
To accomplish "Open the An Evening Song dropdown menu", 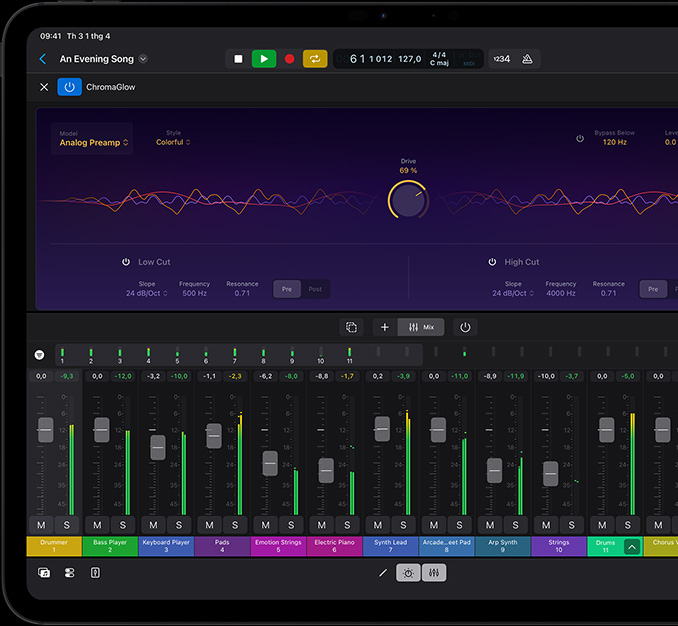I will 143,59.
